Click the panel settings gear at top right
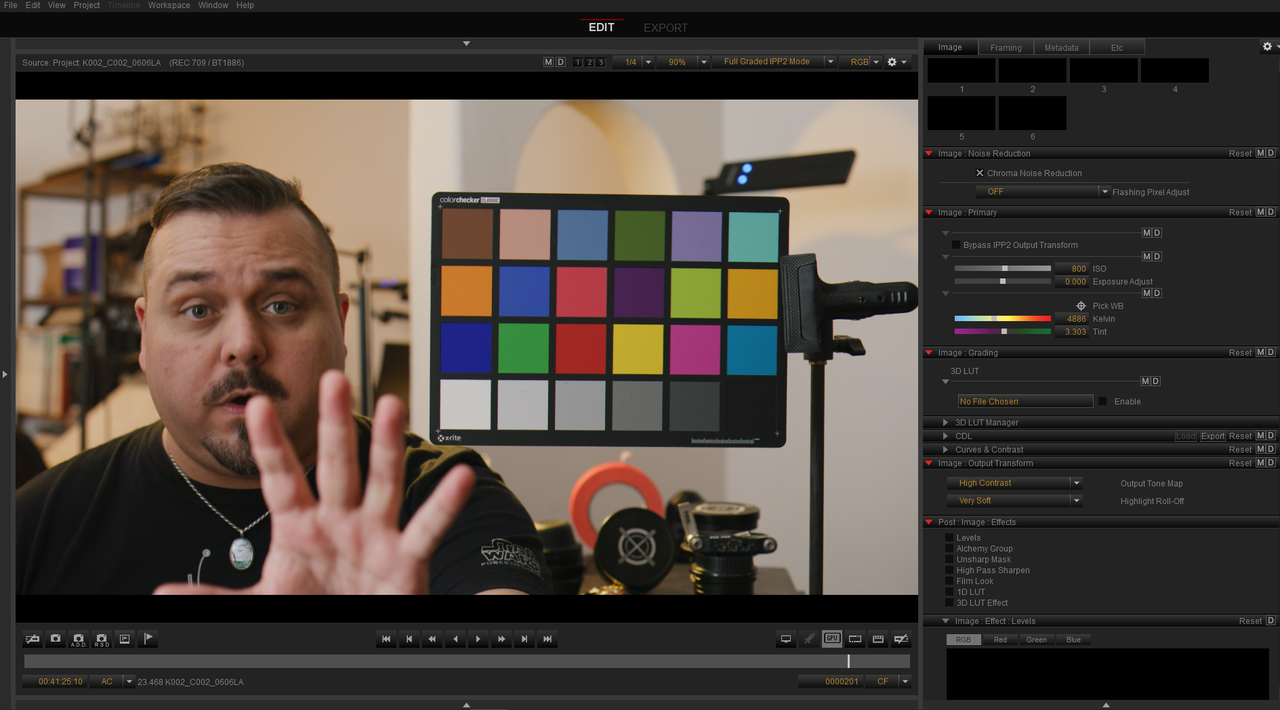The image size is (1280, 710). (1270, 47)
